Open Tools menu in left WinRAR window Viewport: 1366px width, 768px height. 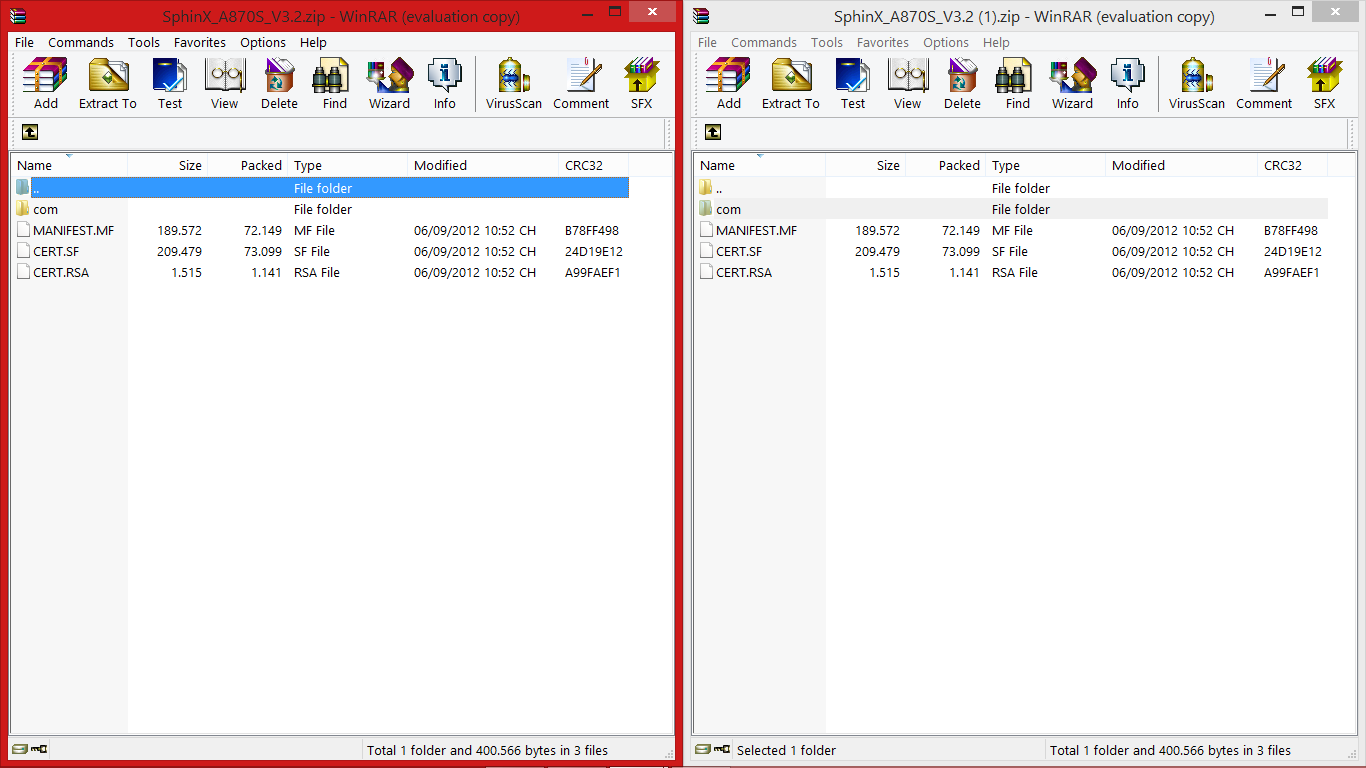144,43
